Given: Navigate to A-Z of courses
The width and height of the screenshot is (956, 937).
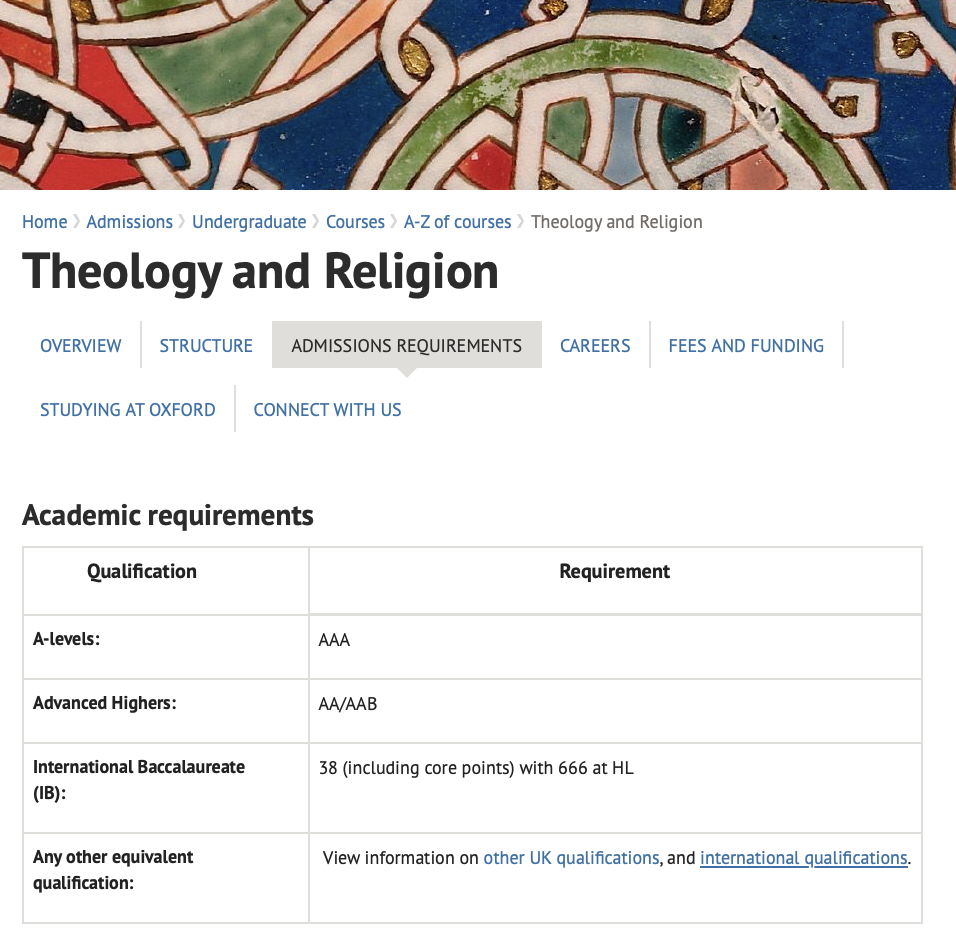Looking at the screenshot, I should point(457,222).
